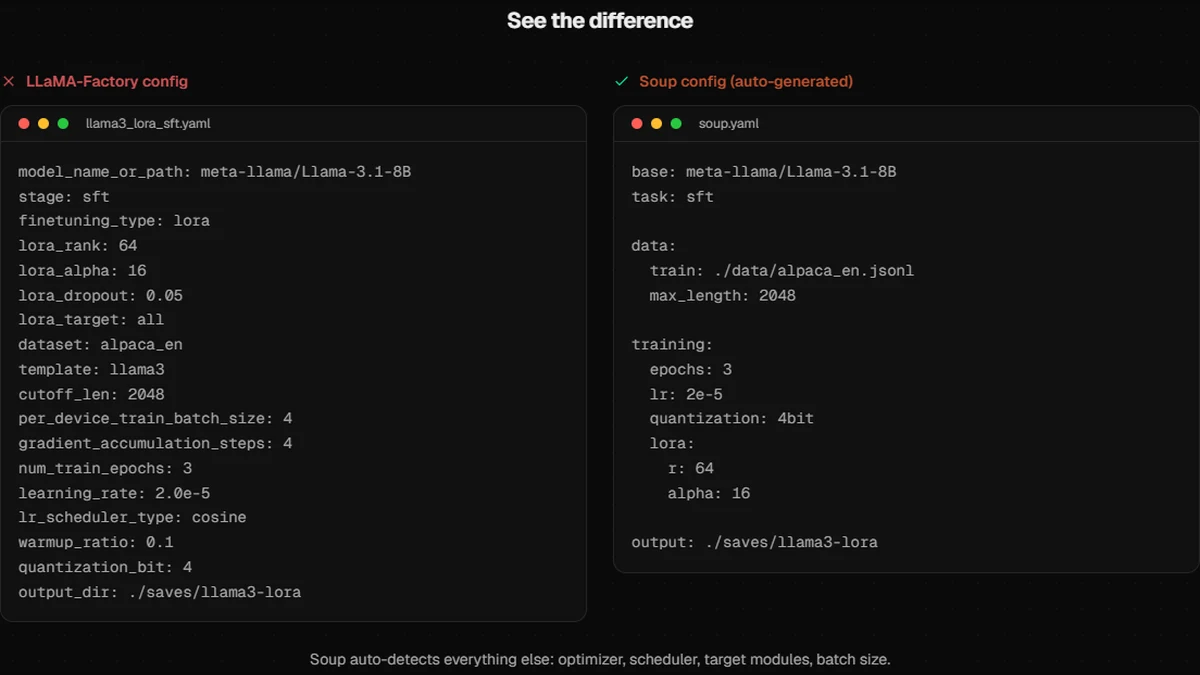Click green dot in soup.yaml window
The image size is (1200, 675).
click(676, 124)
